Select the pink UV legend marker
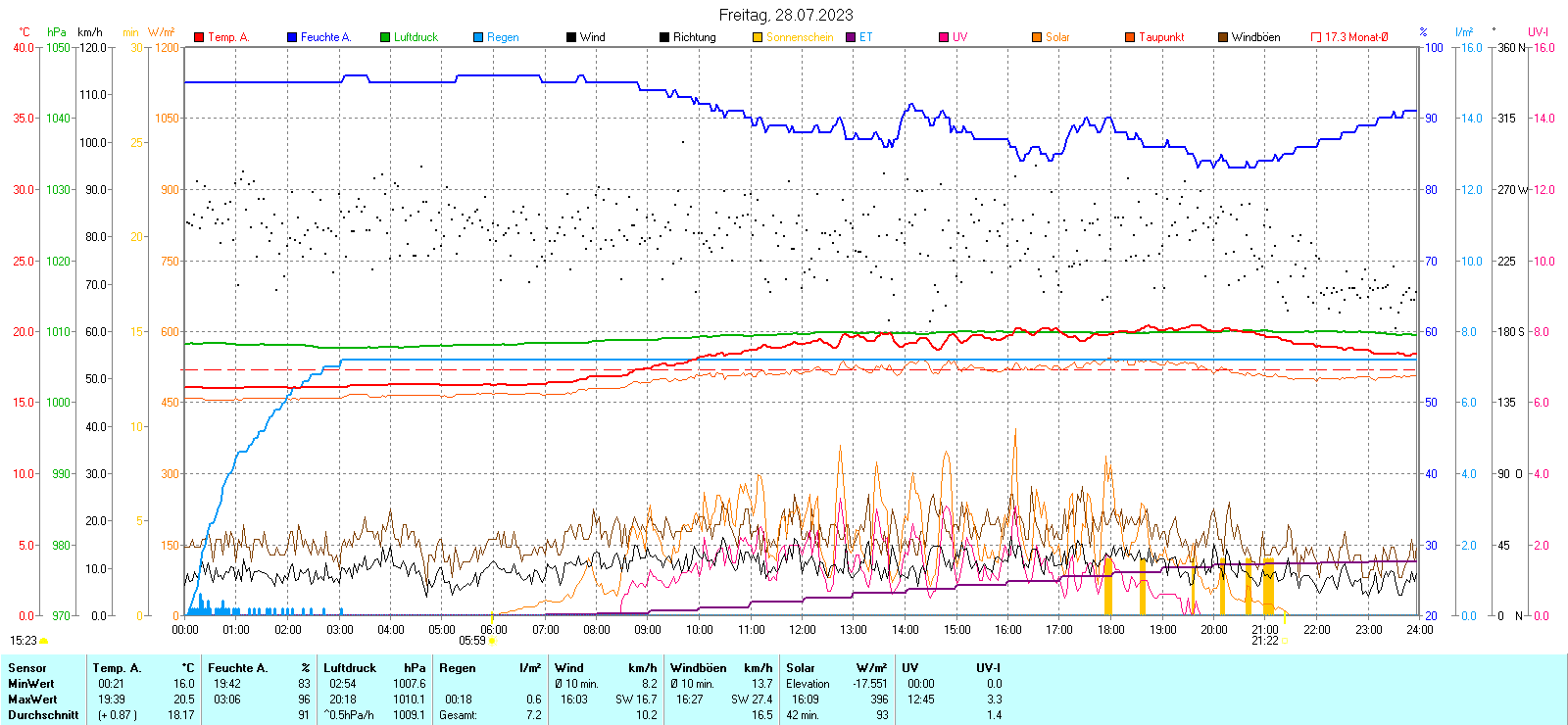The image size is (1568, 725). pos(944,37)
